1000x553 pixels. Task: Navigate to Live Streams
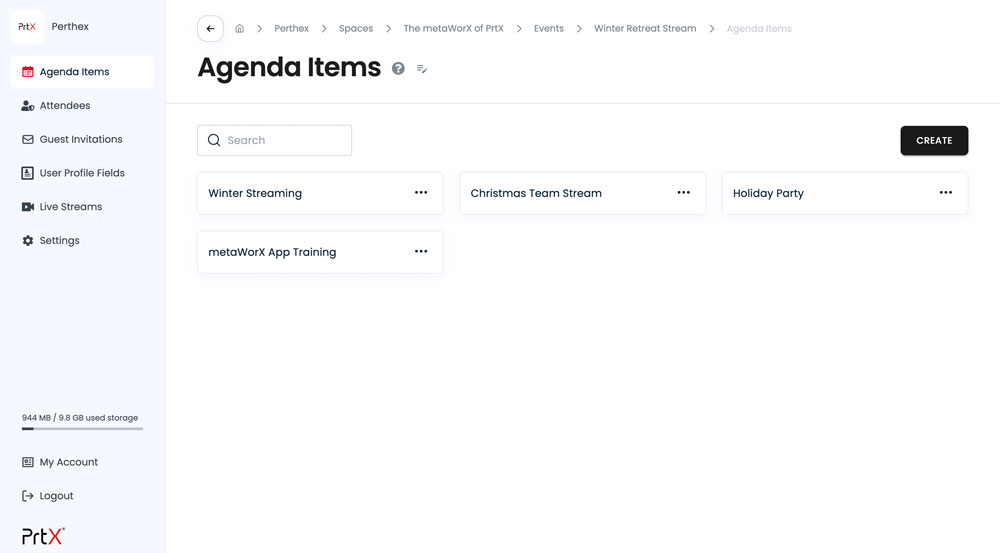(70, 207)
